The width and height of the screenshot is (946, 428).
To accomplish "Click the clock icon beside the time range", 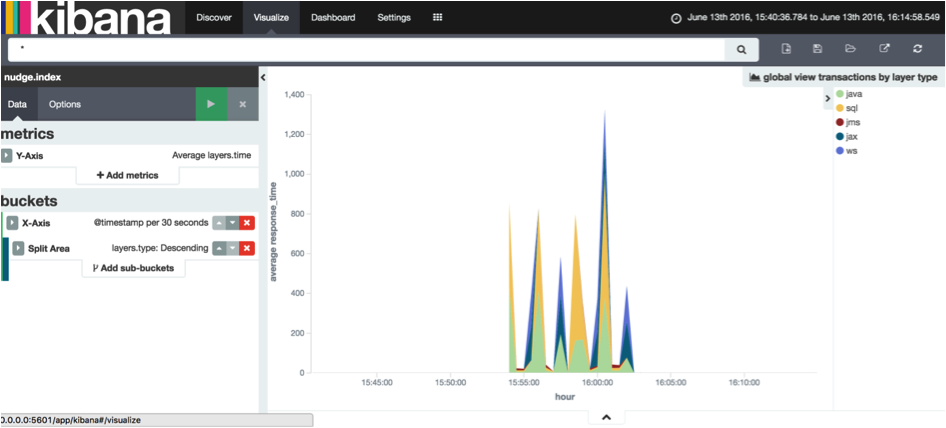I will coord(676,18).
